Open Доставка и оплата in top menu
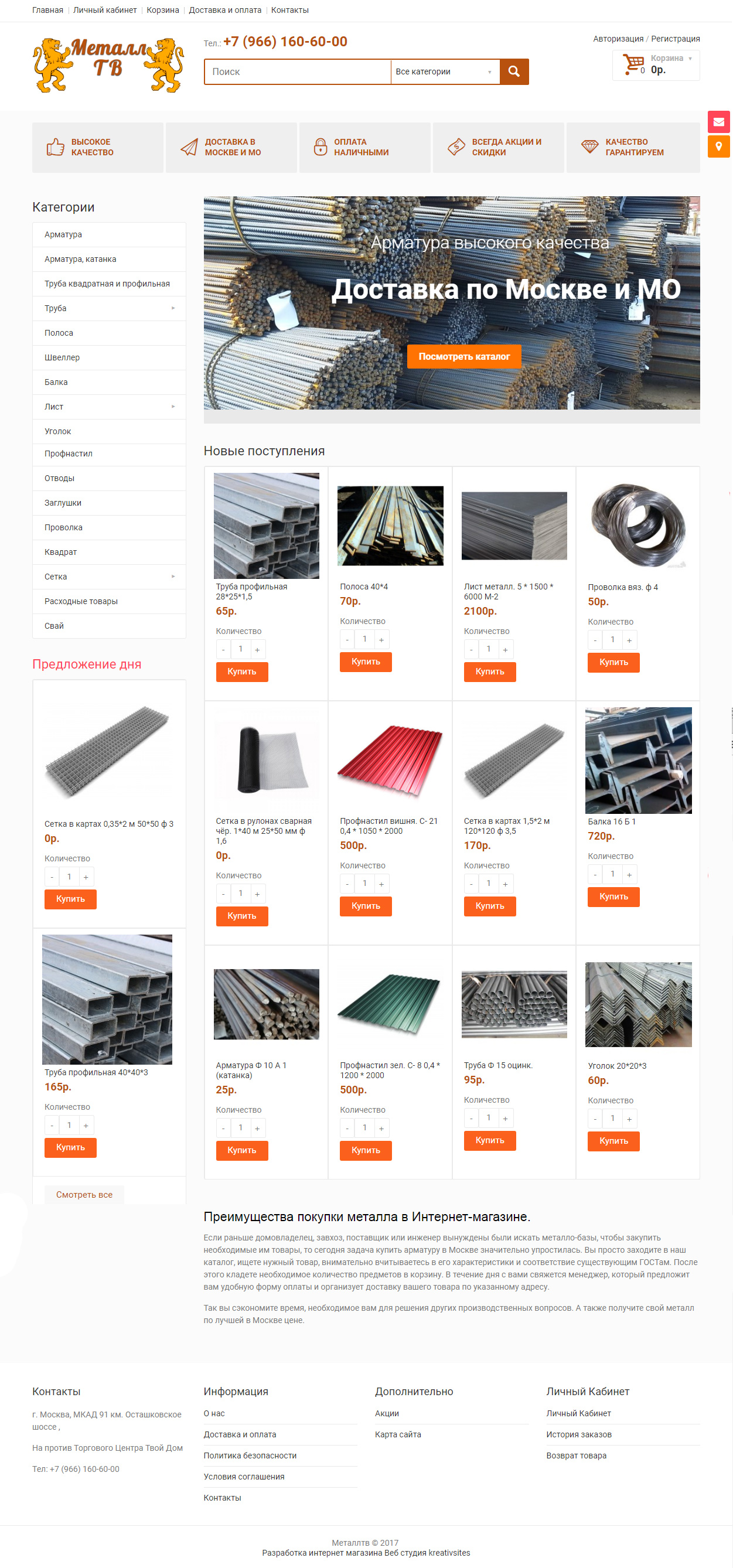Screen dimensions: 733x1568 [224, 11]
